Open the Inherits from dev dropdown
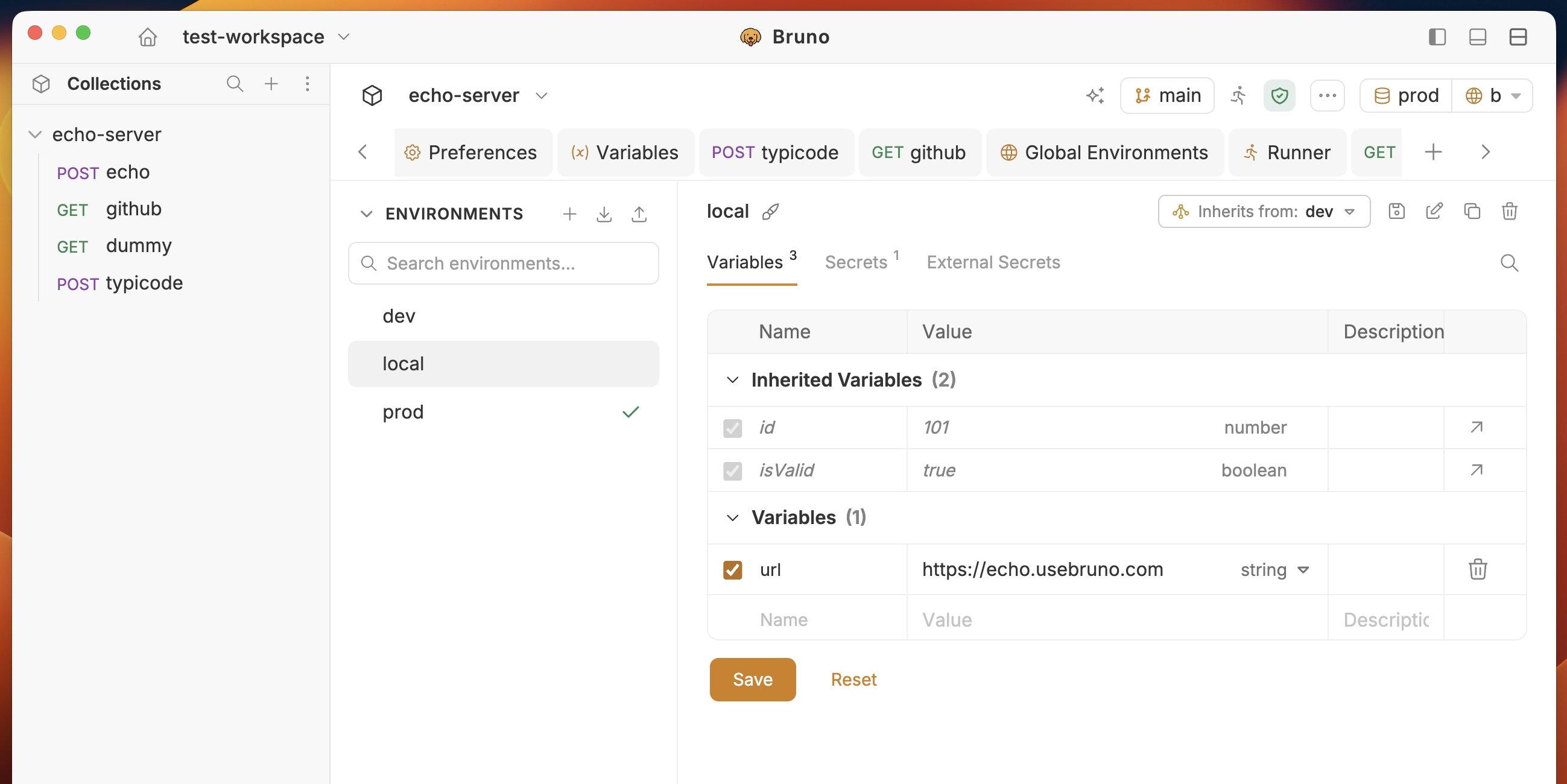This screenshot has width=1567, height=784. pyautogui.click(x=1264, y=211)
